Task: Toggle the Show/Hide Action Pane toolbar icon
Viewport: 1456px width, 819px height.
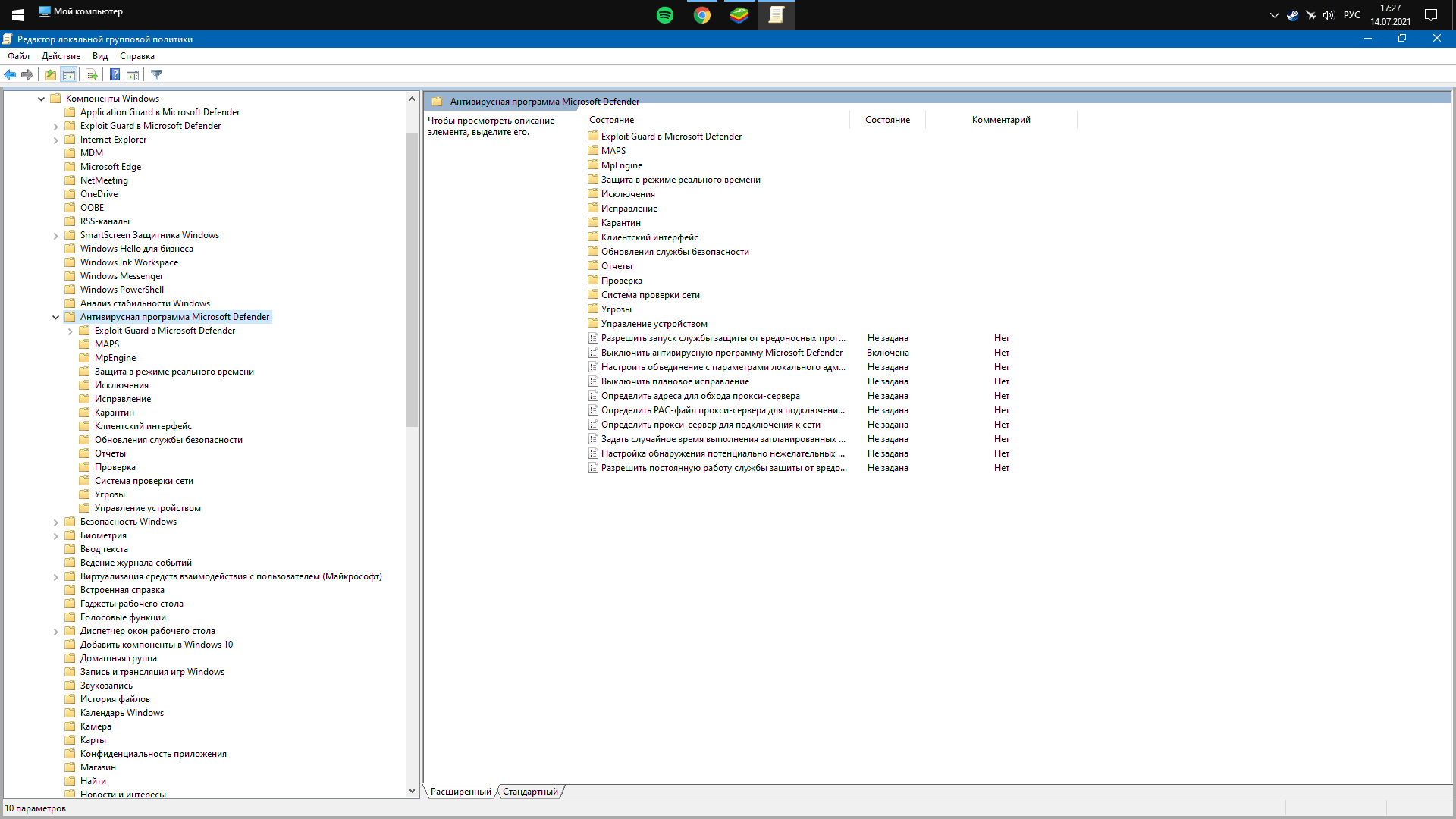Action: [133, 74]
